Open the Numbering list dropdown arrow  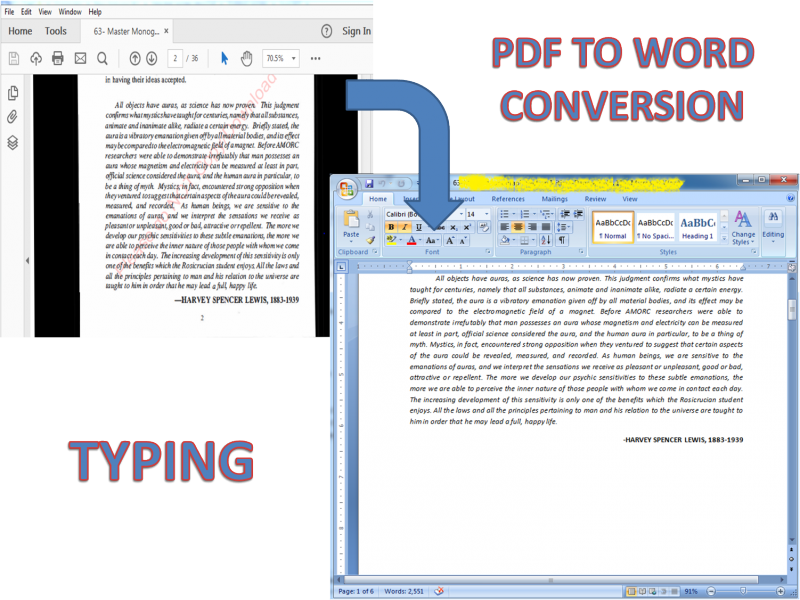[534, 214]
